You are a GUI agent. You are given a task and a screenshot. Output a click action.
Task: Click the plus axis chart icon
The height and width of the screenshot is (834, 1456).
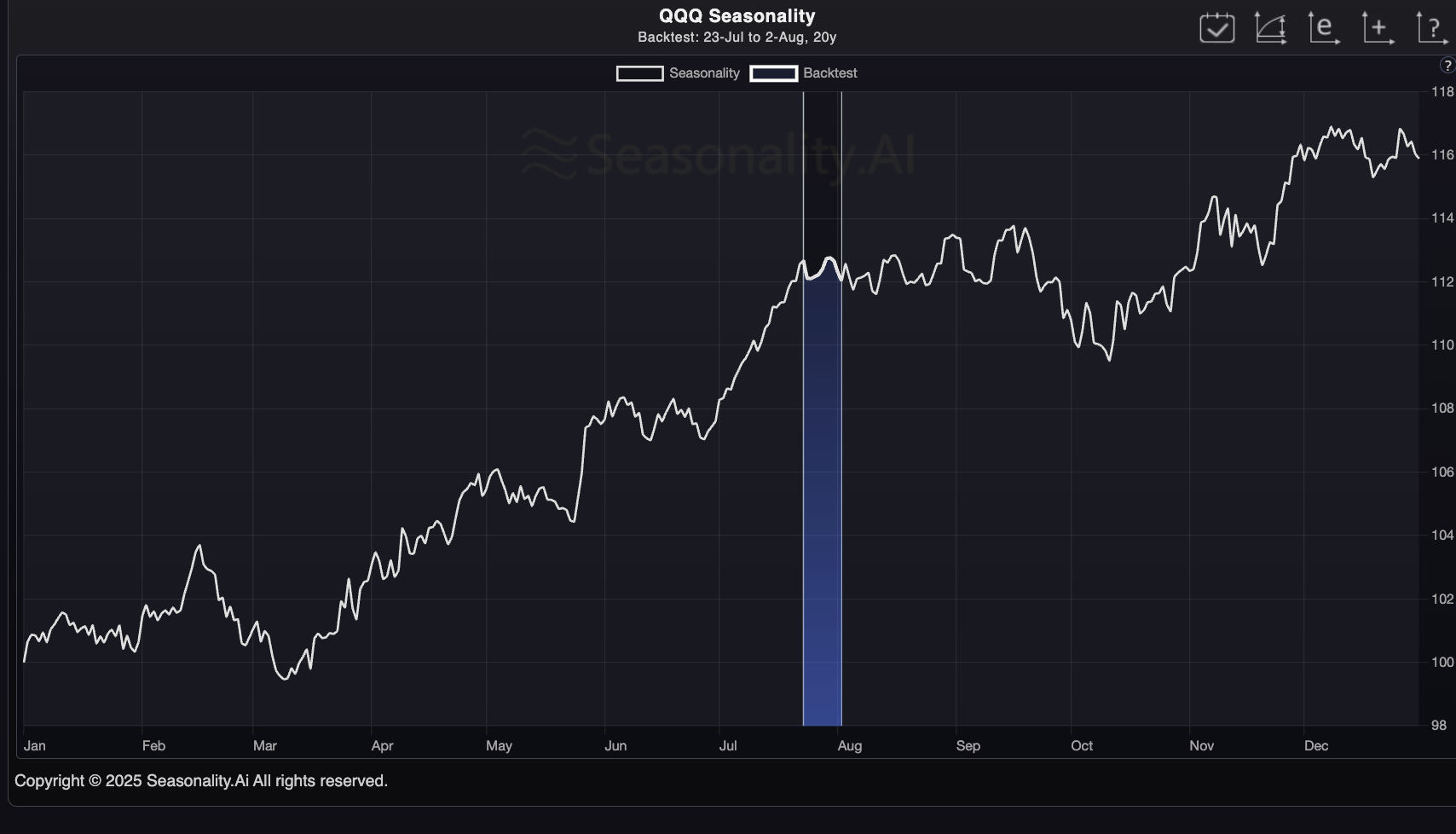(1378, 27)
